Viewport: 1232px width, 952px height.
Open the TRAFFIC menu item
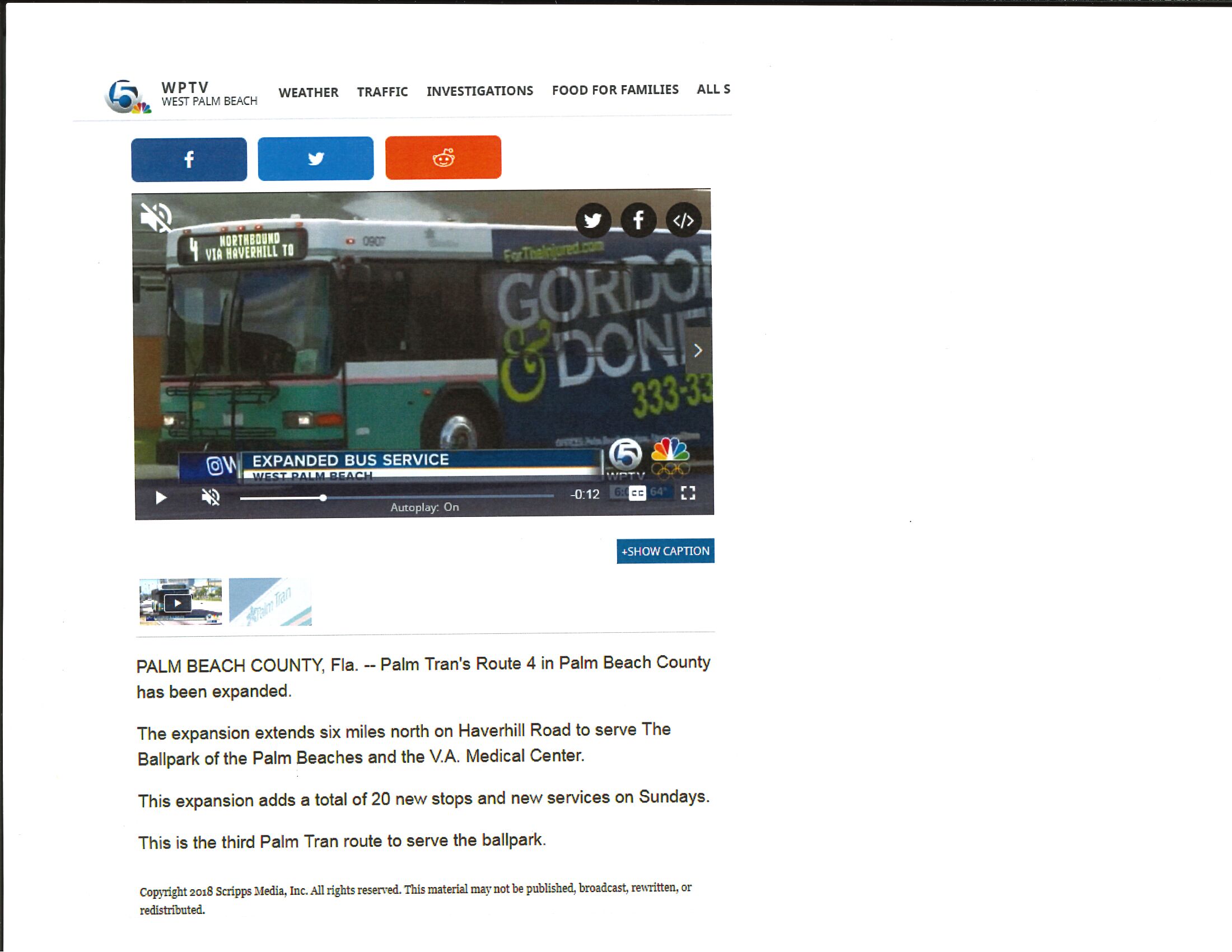coord(382,92)
